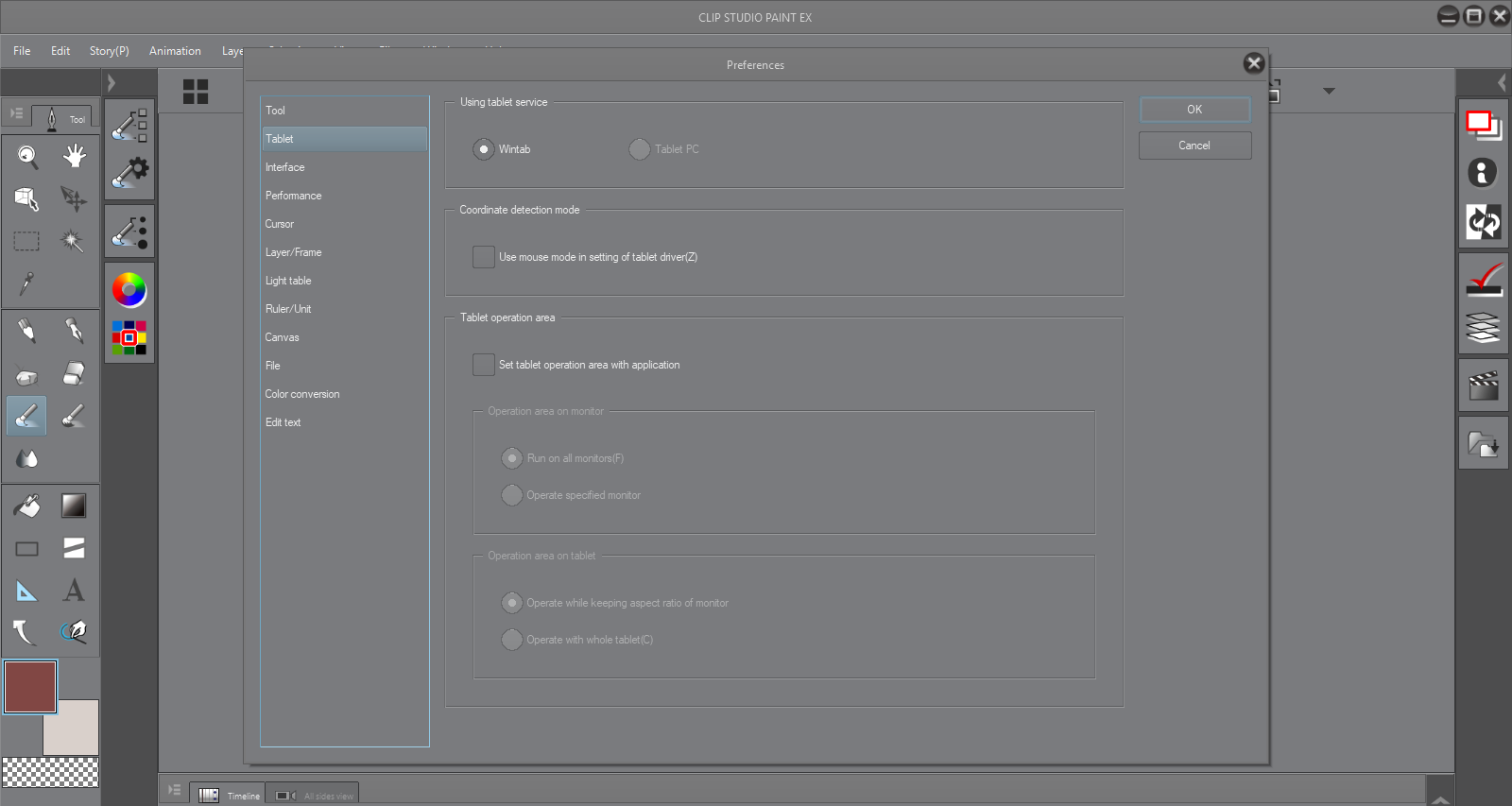Select the Blend droplets tool
Screen dimensions: 1512x806
[27, 458]
